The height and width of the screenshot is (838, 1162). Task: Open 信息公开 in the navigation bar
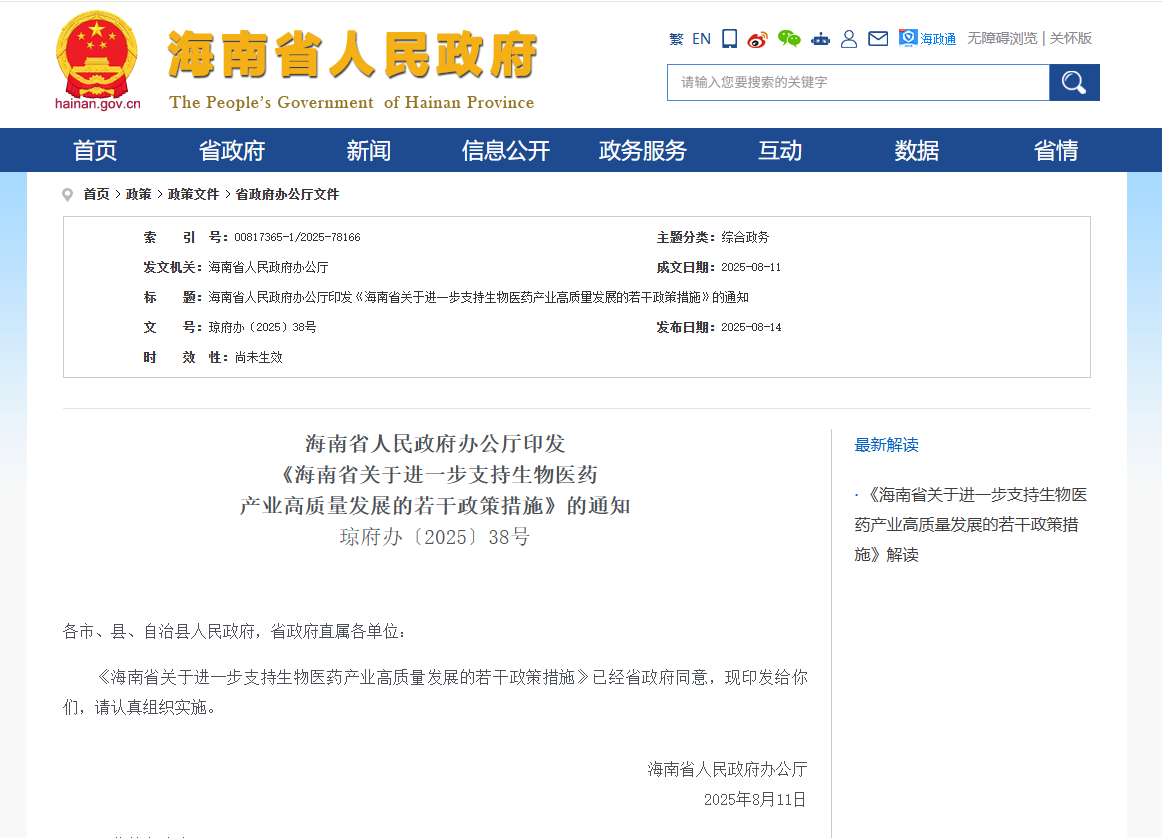(506, 150)
